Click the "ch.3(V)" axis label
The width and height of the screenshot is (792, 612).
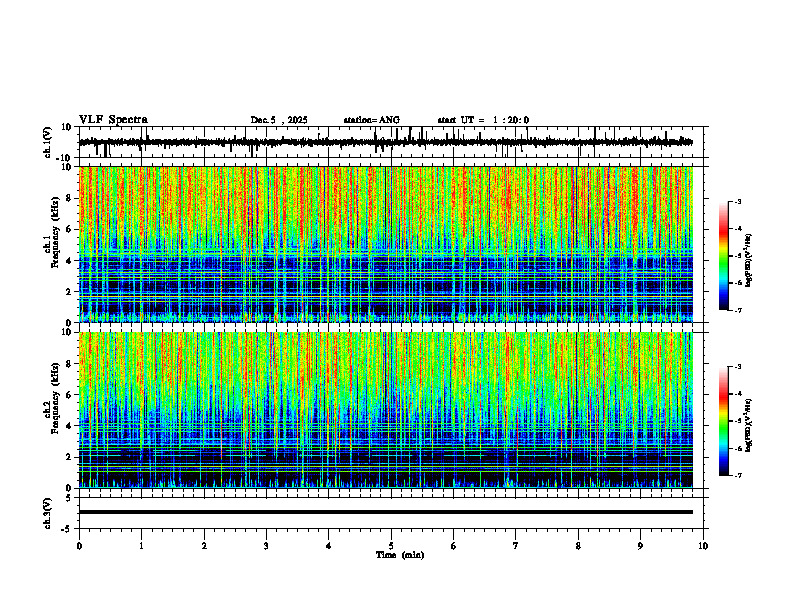pos(48,514)
